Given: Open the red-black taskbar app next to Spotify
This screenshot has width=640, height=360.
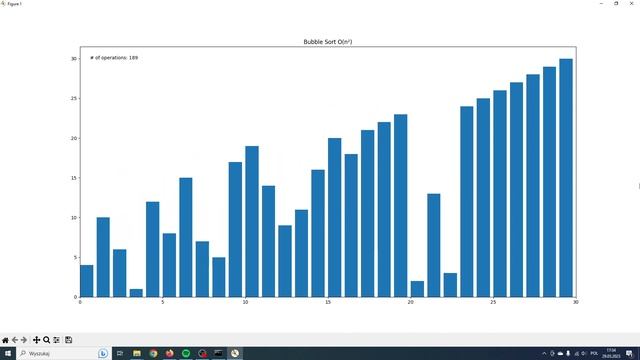Looking at the screenshot, I should (202, 353).
